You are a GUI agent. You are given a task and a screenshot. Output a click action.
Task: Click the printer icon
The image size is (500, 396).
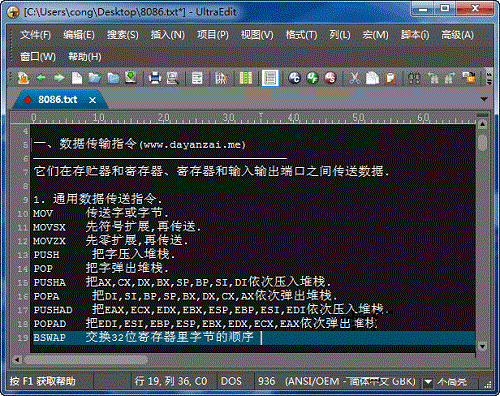[x=155, y=78]
